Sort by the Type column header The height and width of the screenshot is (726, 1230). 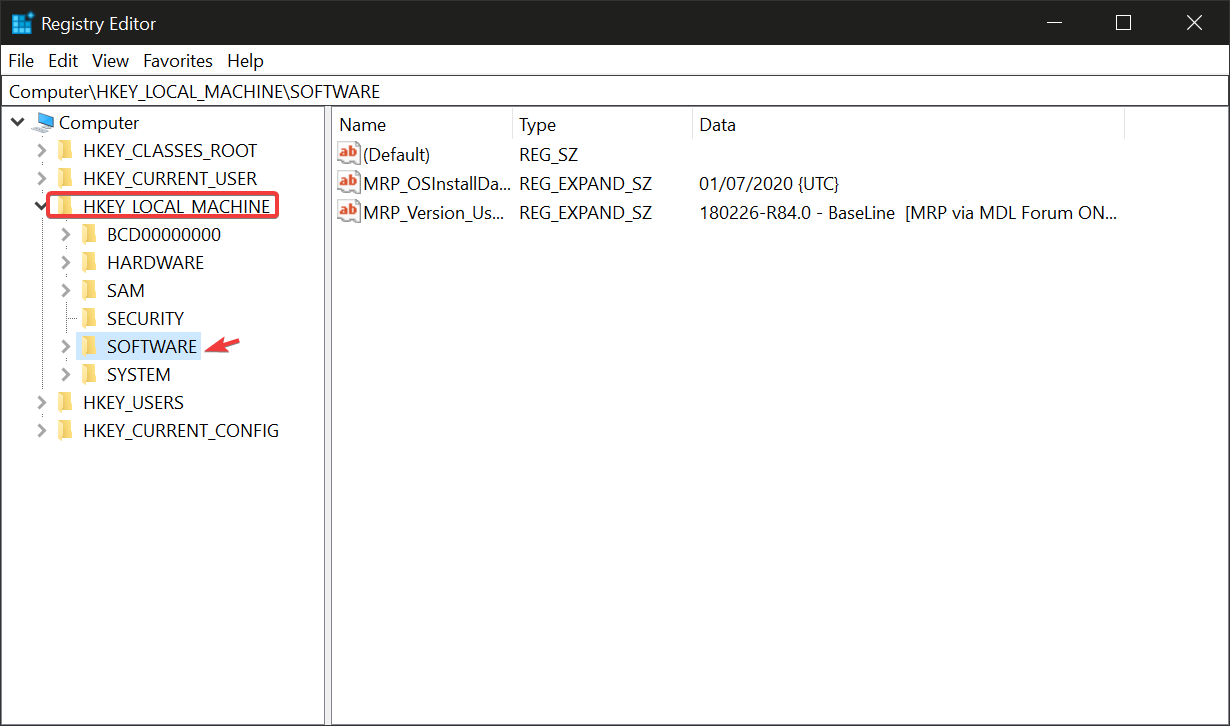tap(602, 125)
